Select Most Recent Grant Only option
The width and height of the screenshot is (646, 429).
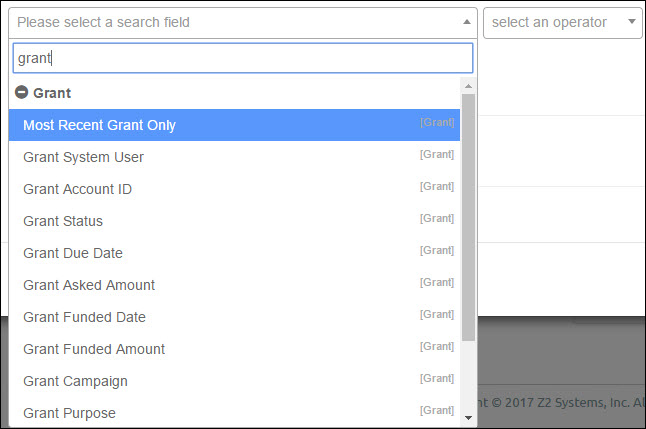pos(234,125)
